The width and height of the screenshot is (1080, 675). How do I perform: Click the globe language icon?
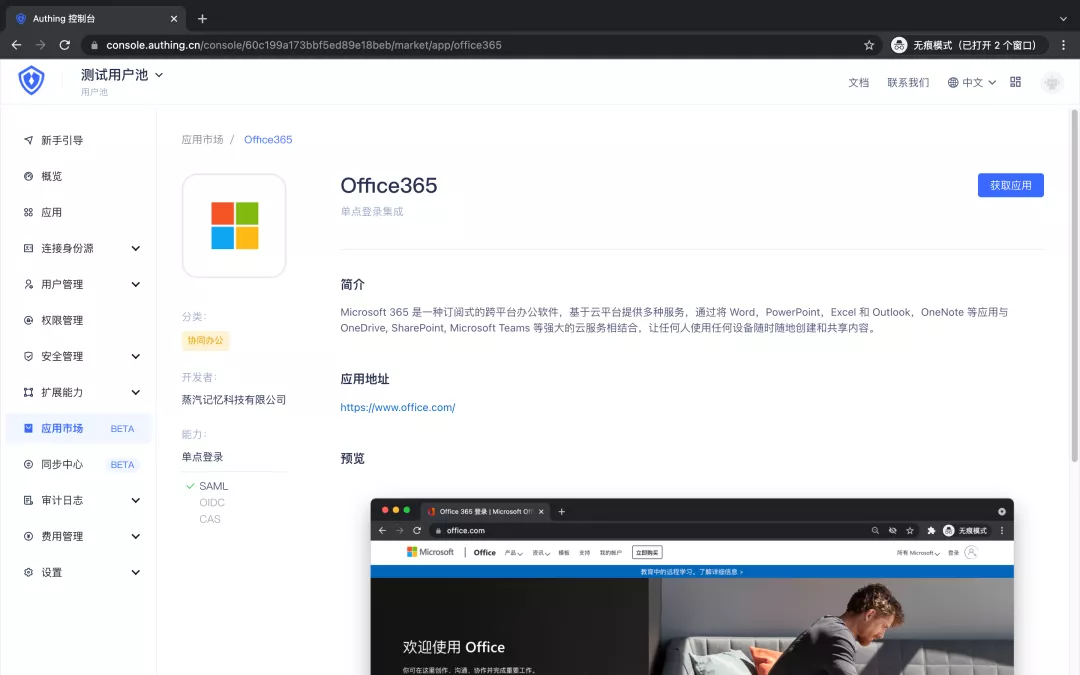[953, 83]
